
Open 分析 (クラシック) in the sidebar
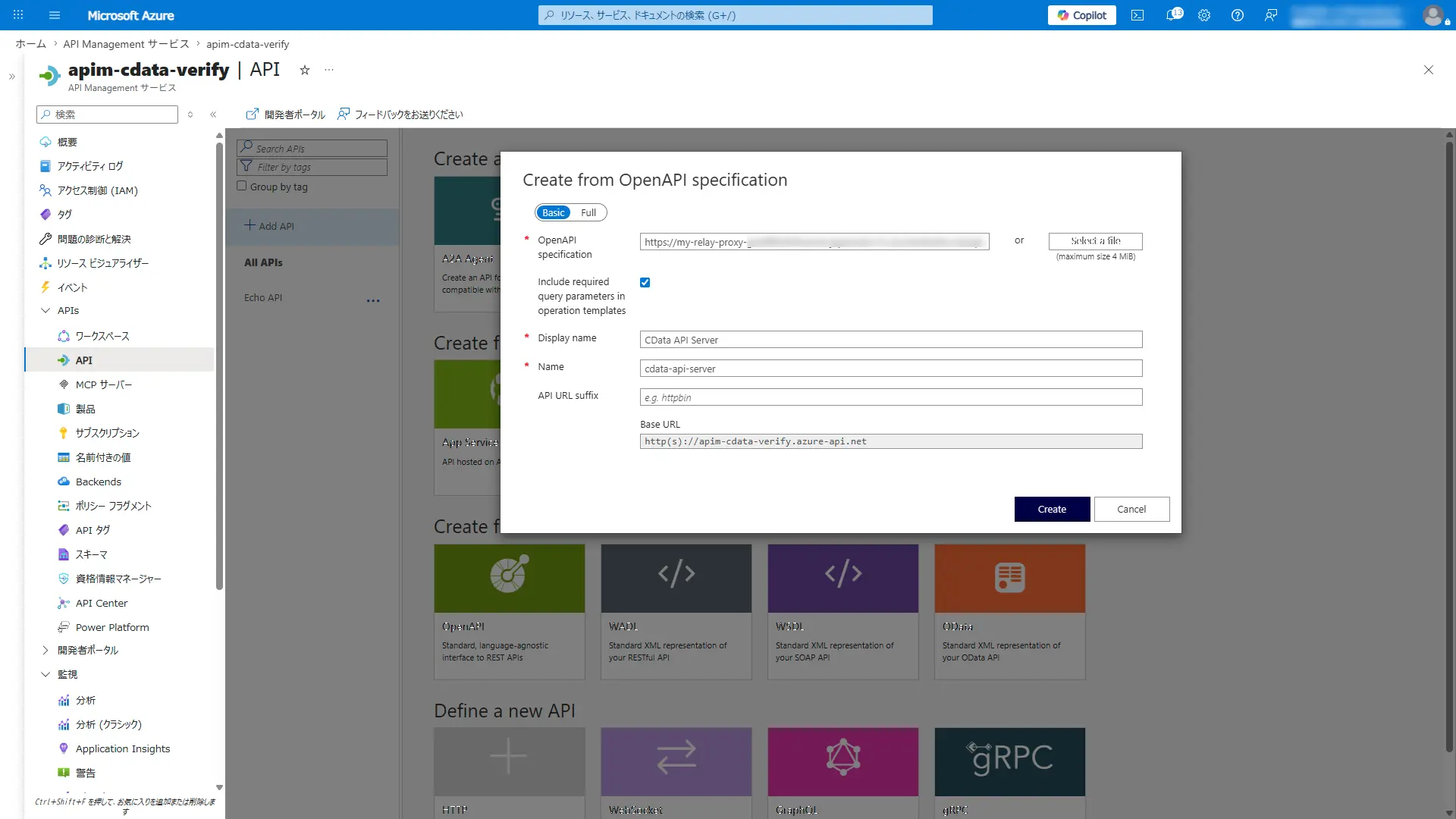tap(108, 724)
